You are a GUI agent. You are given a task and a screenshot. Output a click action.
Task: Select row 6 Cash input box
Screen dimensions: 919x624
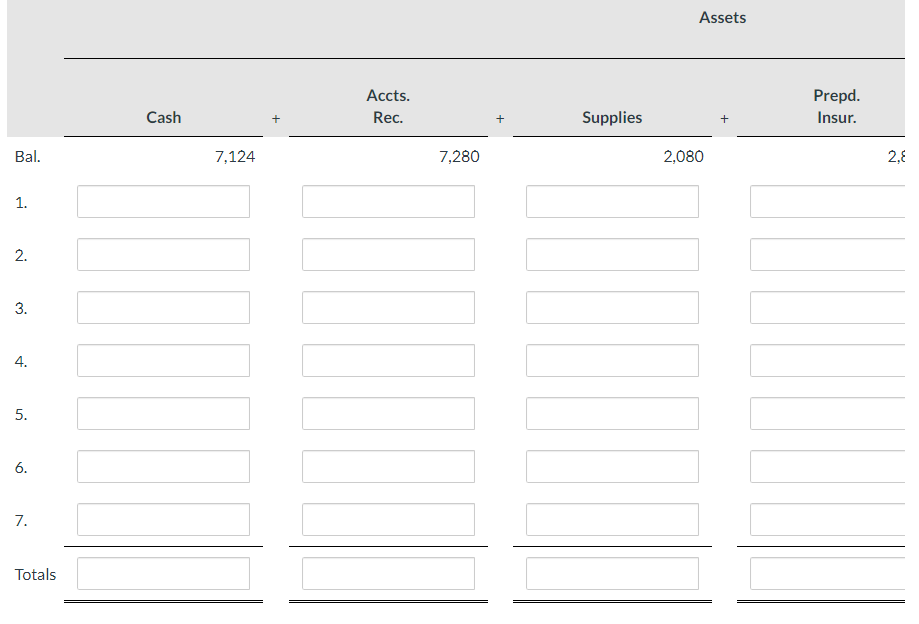pos(164,466)
